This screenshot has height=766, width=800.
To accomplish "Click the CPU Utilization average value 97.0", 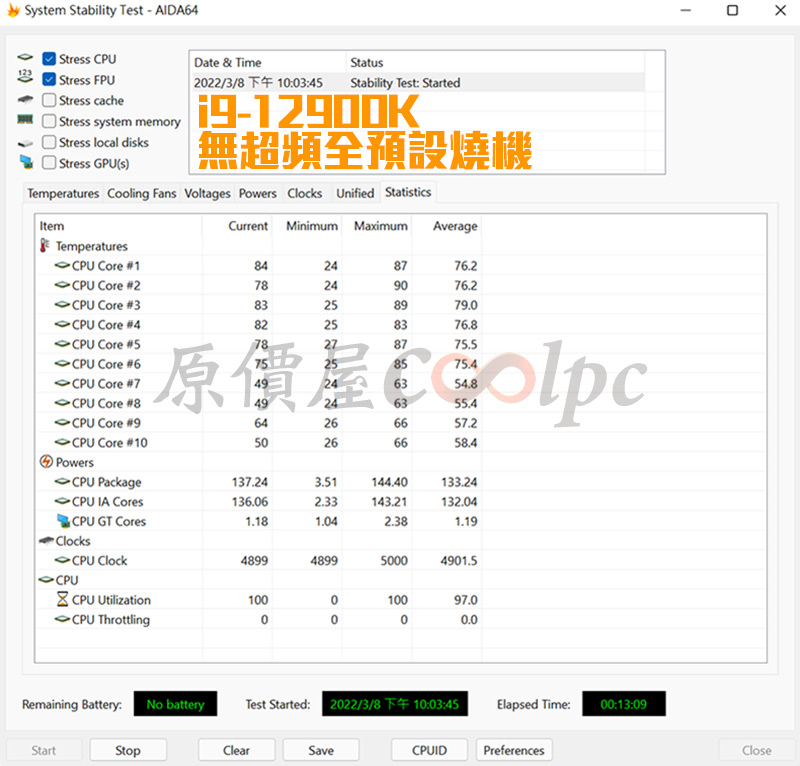I will pyautogui.click(x=466, y=600).
